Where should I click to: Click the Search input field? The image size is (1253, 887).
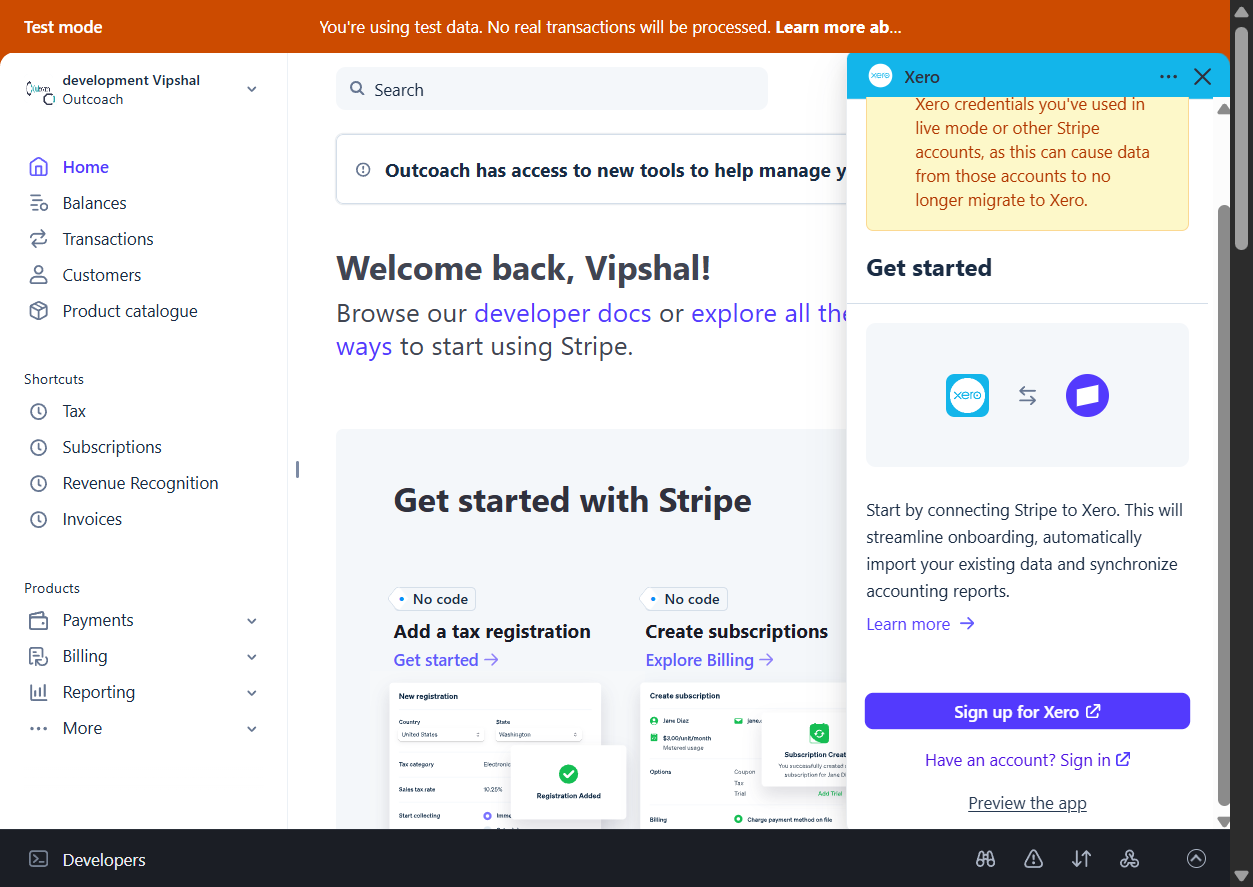[x=552, y=89]
